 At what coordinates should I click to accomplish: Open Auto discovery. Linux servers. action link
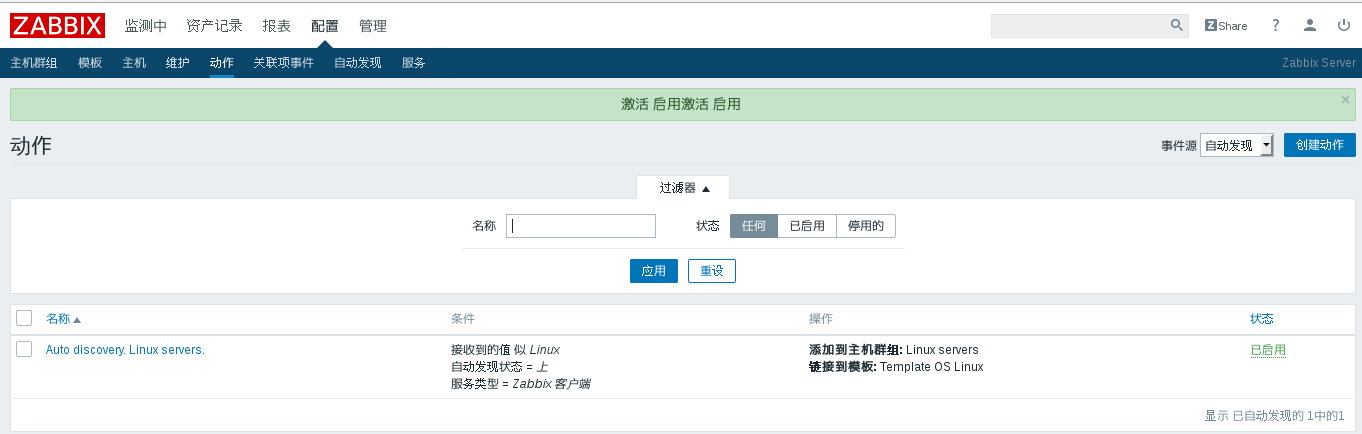click(x=125, y=350)
